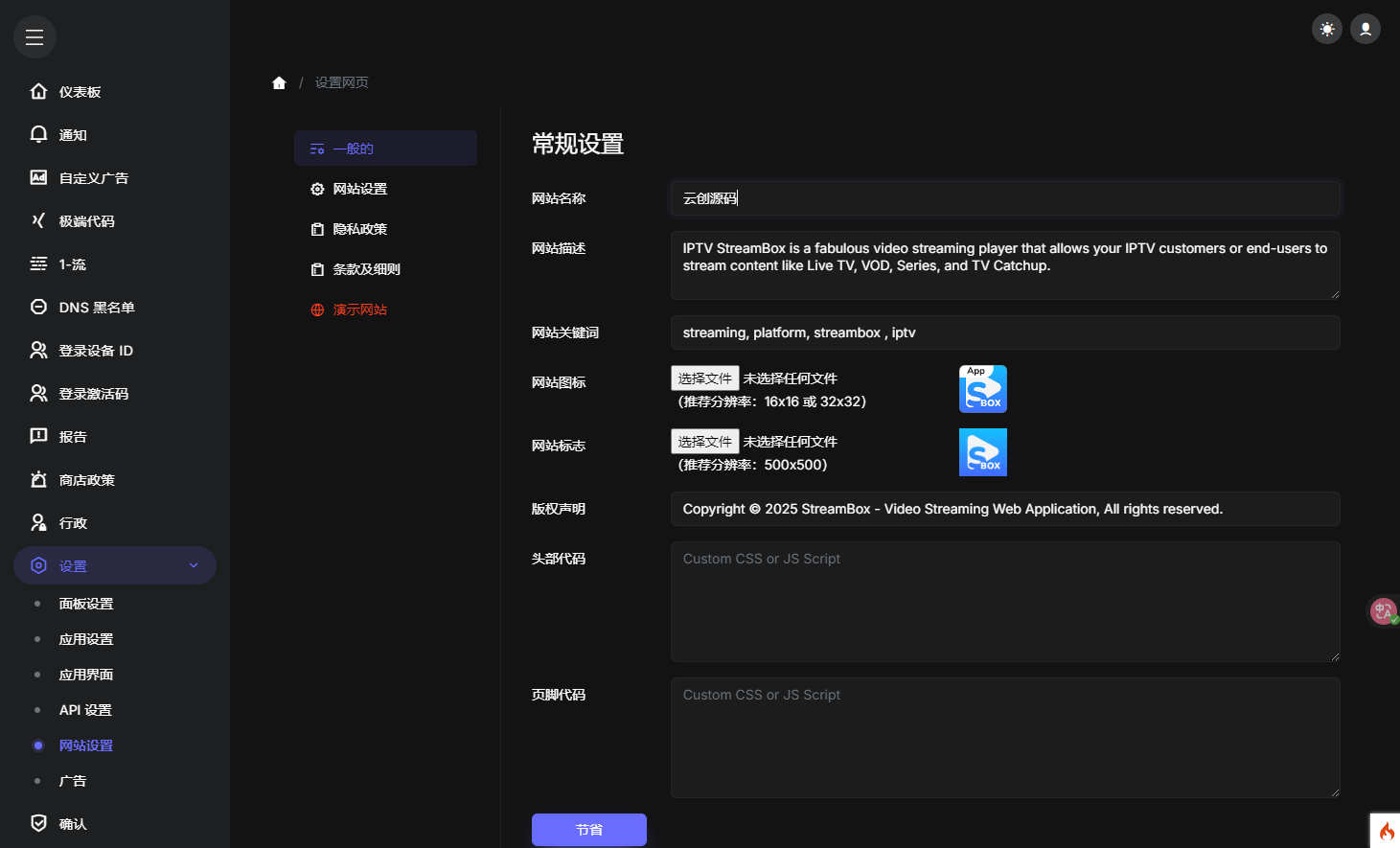Click the website favicon preview thumbnail

click(983, 389)
